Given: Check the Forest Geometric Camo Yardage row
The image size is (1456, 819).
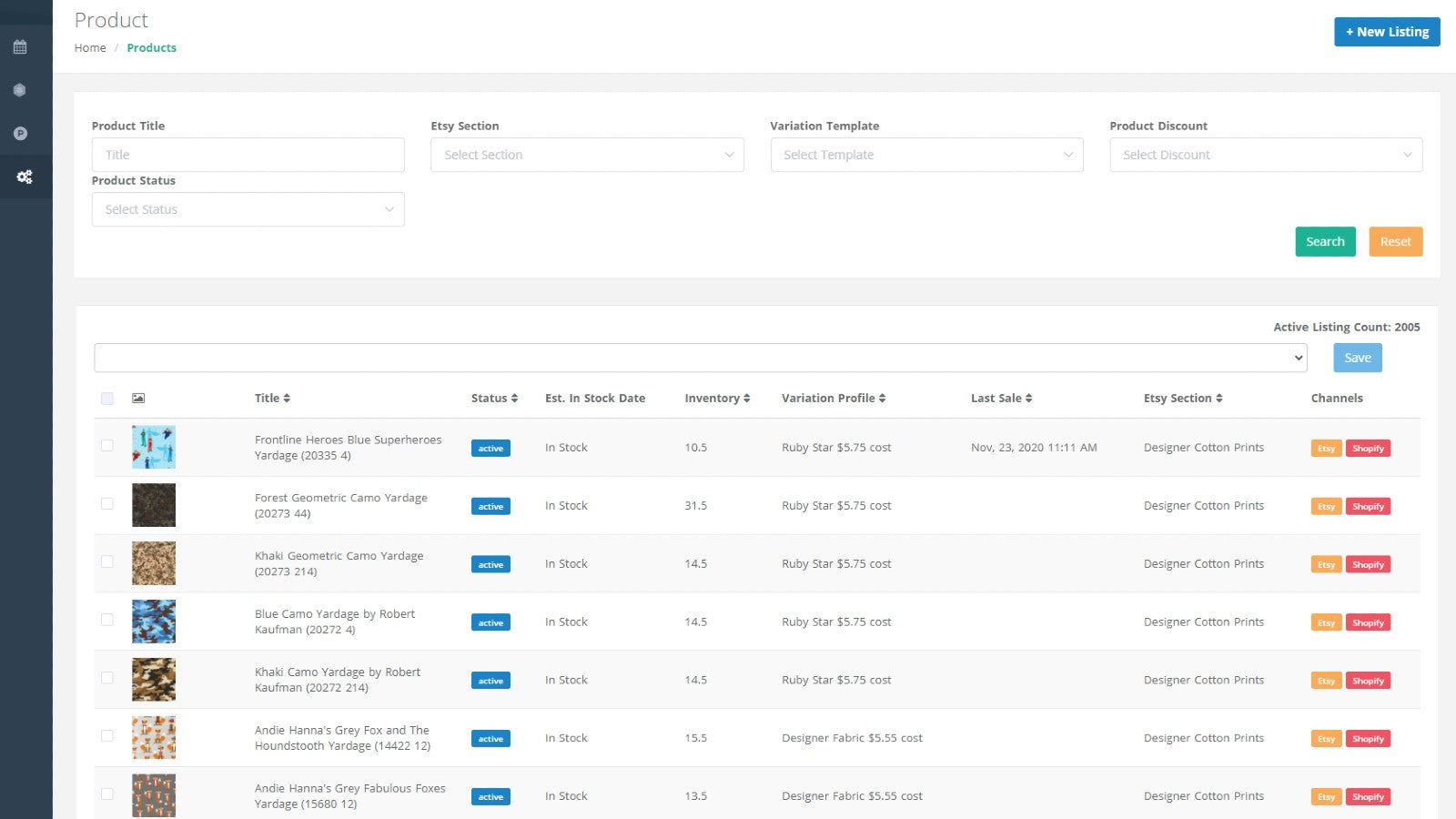Looking at the screenshot, I should 107,503.
